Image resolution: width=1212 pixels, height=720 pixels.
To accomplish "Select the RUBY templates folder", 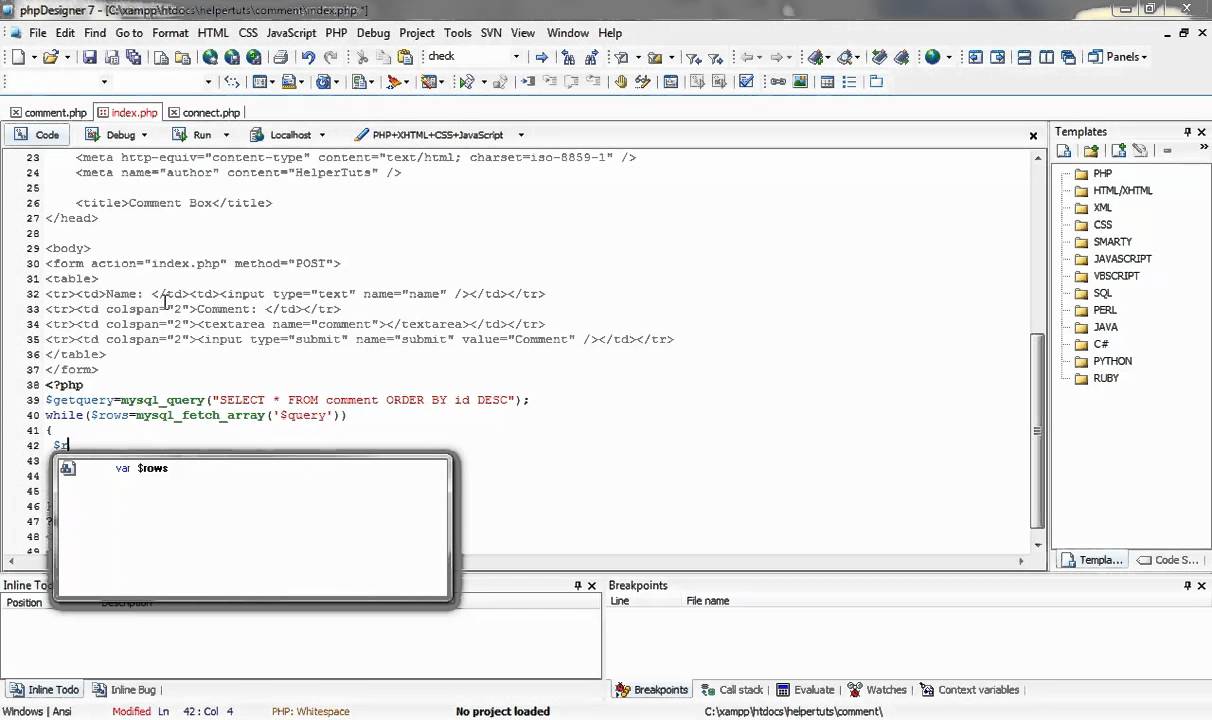I will tap(1105, 378).
